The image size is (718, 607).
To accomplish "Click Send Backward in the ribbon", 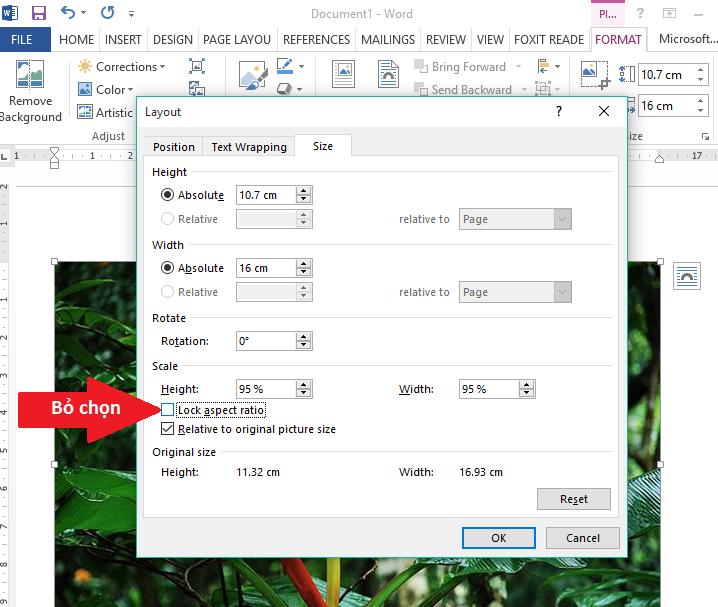I will point(463,90).
